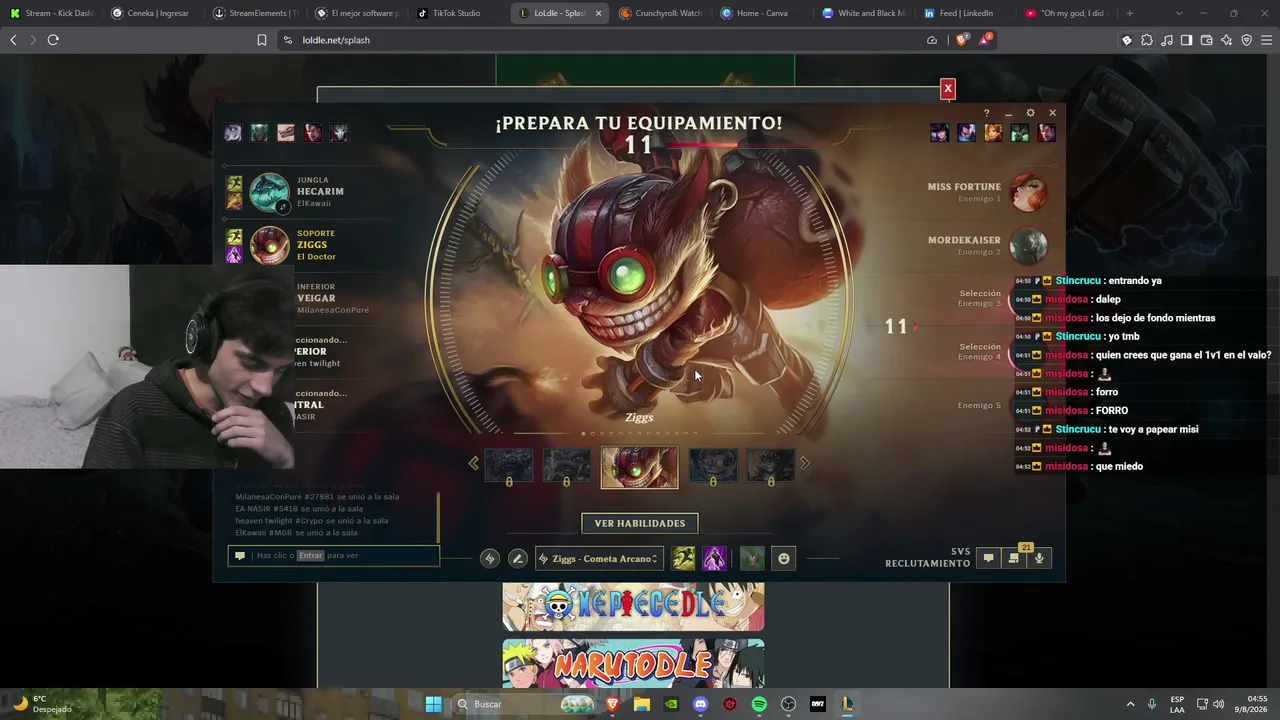This screenshot has height=720, width=1280.
Task: Open the OnePieceDle game banner
Action: pyautogui.click(x=633, y=606)
